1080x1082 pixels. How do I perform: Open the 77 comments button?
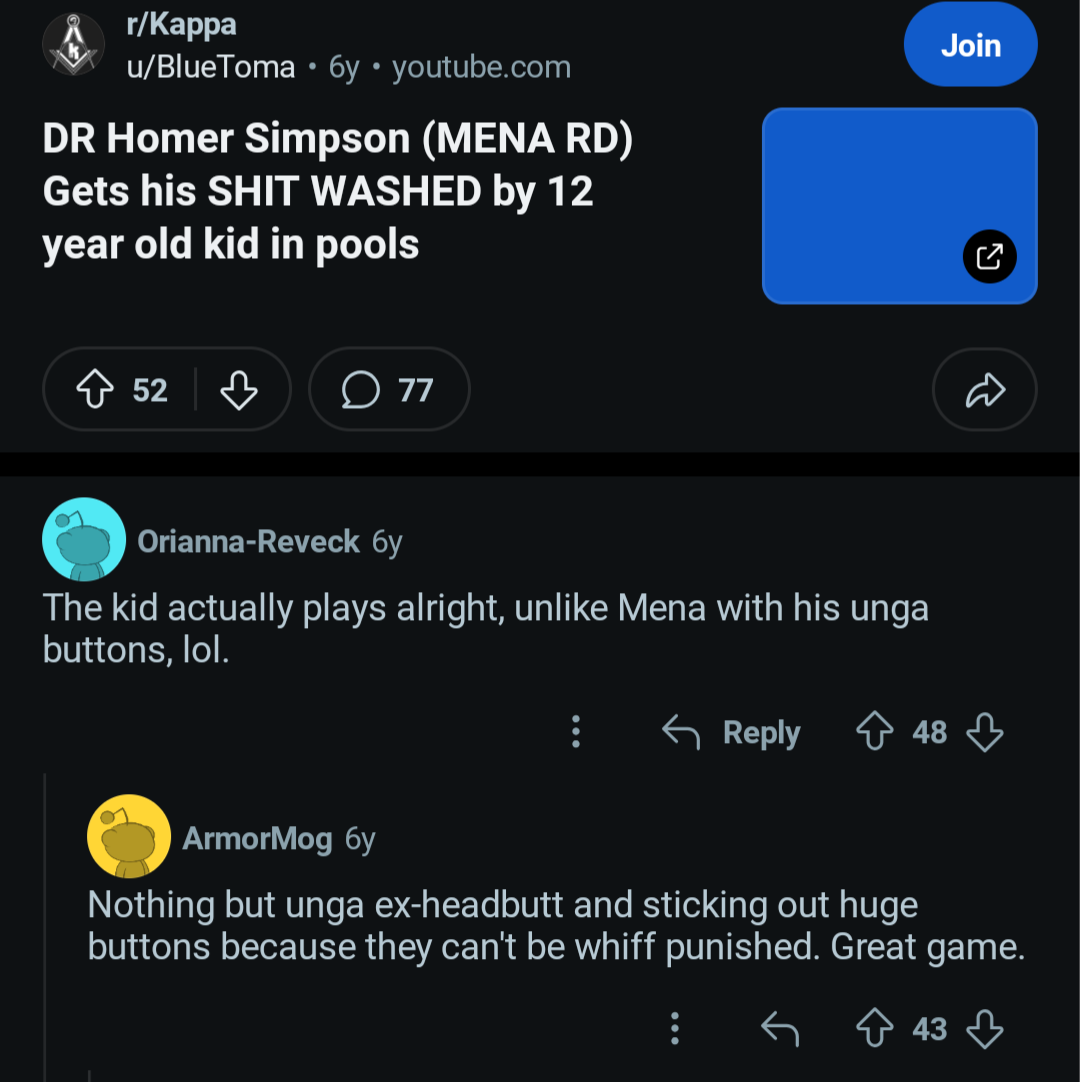[x=388, y=390]
